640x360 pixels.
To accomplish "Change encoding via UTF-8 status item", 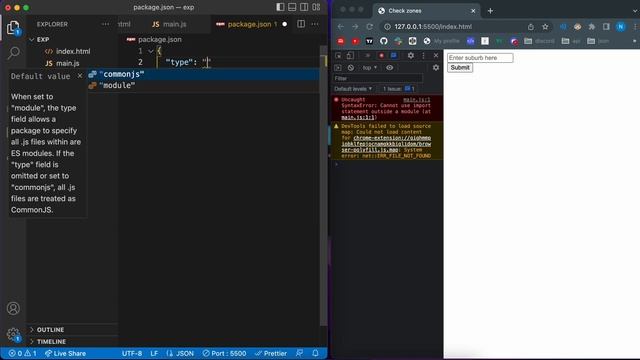I will point(132,353).
